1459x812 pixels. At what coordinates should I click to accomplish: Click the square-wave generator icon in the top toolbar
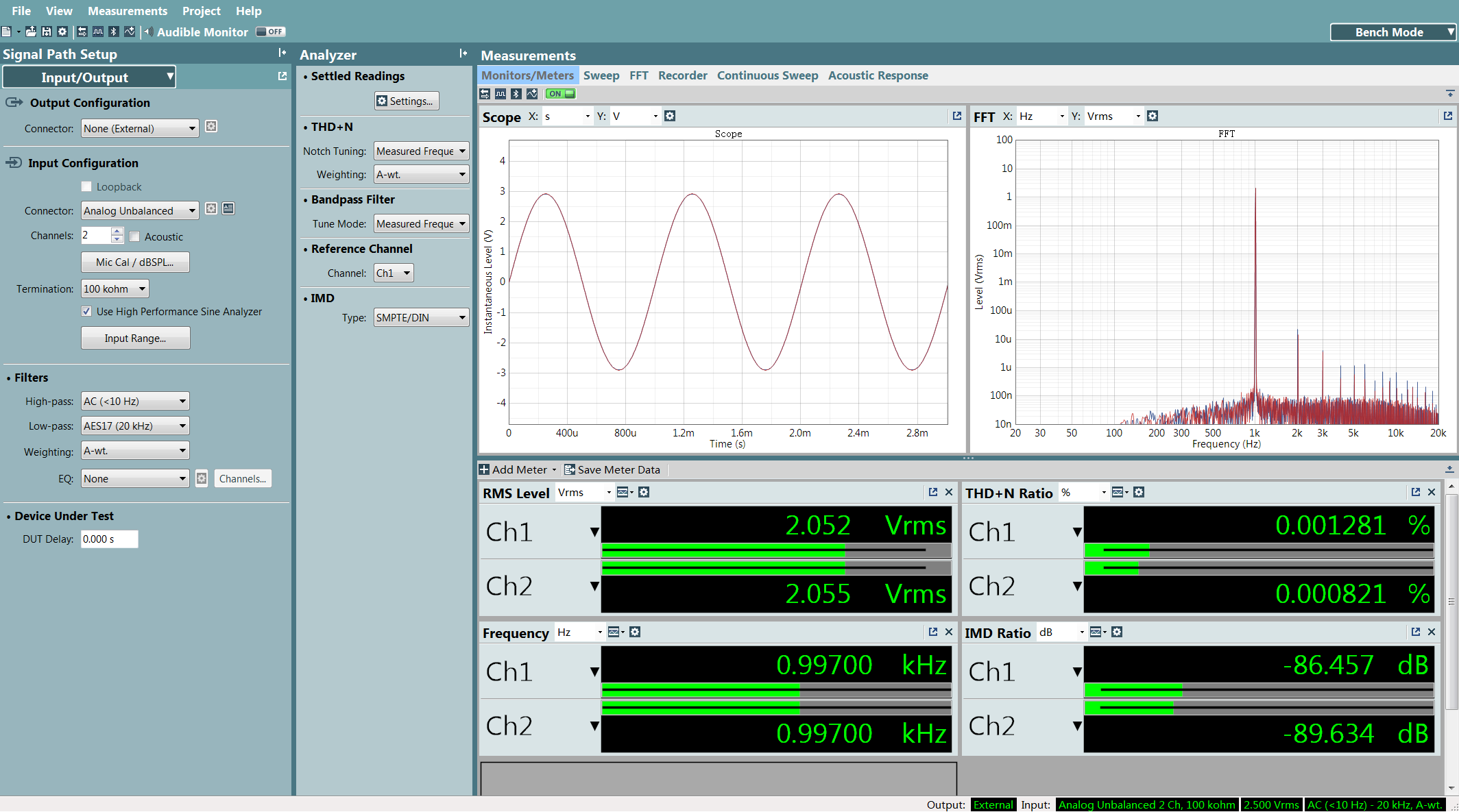click(98, 32)
